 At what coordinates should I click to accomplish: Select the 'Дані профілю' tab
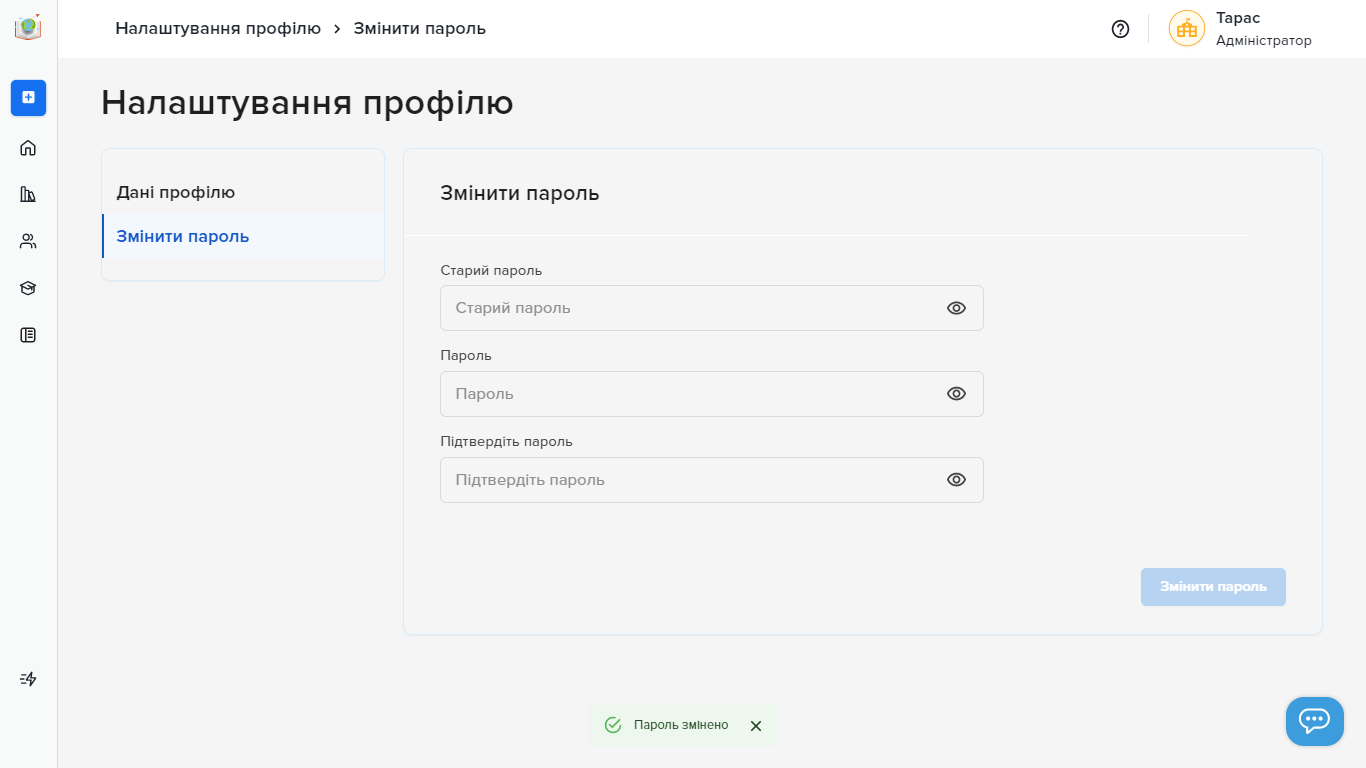(243, 192)
